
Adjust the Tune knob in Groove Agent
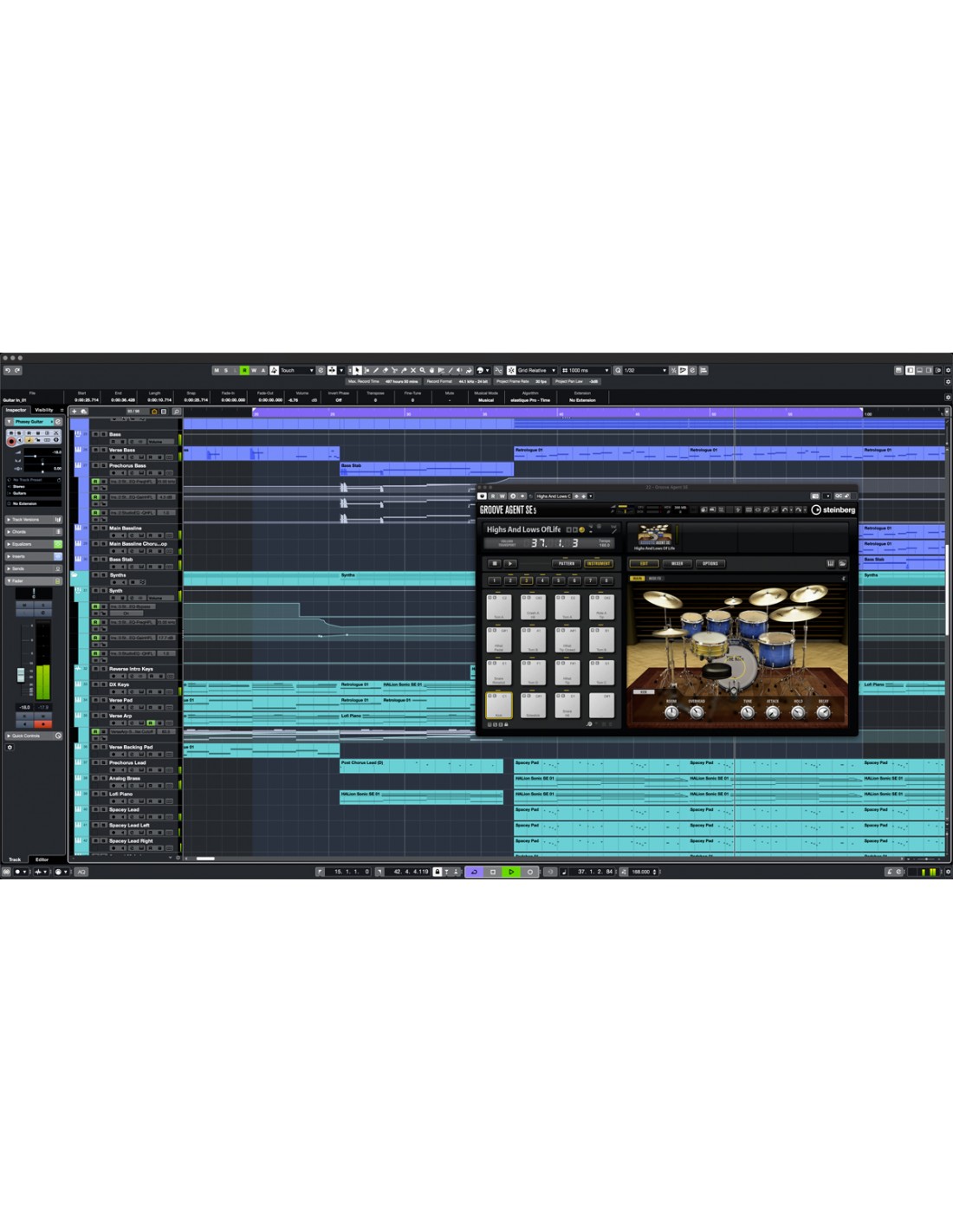tap(747, 712)
